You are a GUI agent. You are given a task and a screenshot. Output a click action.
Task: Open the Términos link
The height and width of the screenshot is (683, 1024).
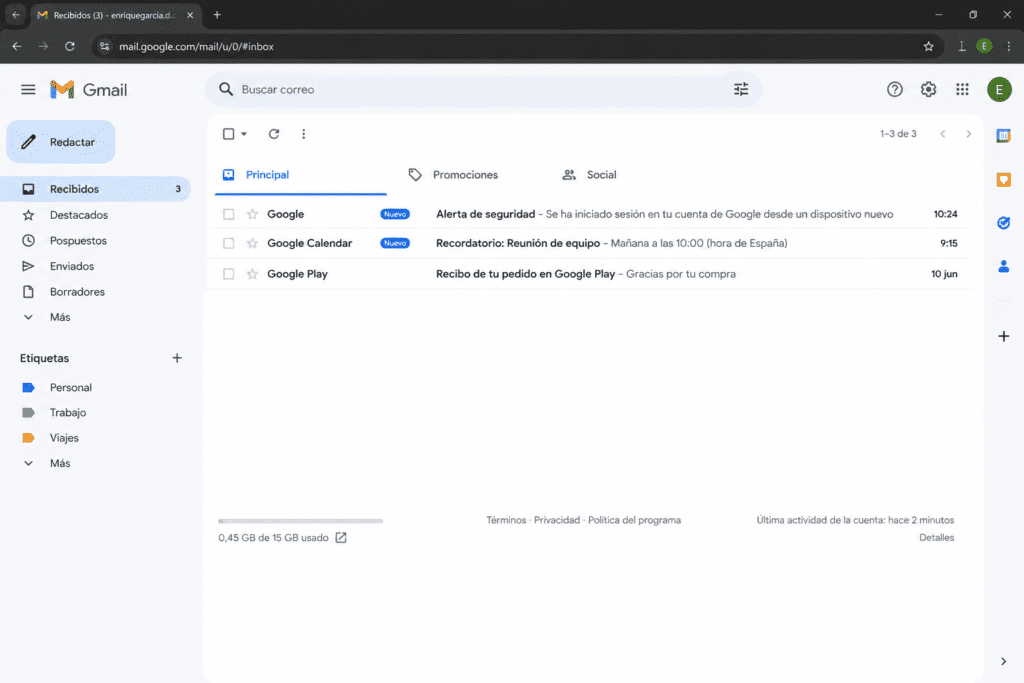click(x=506, y=520)
